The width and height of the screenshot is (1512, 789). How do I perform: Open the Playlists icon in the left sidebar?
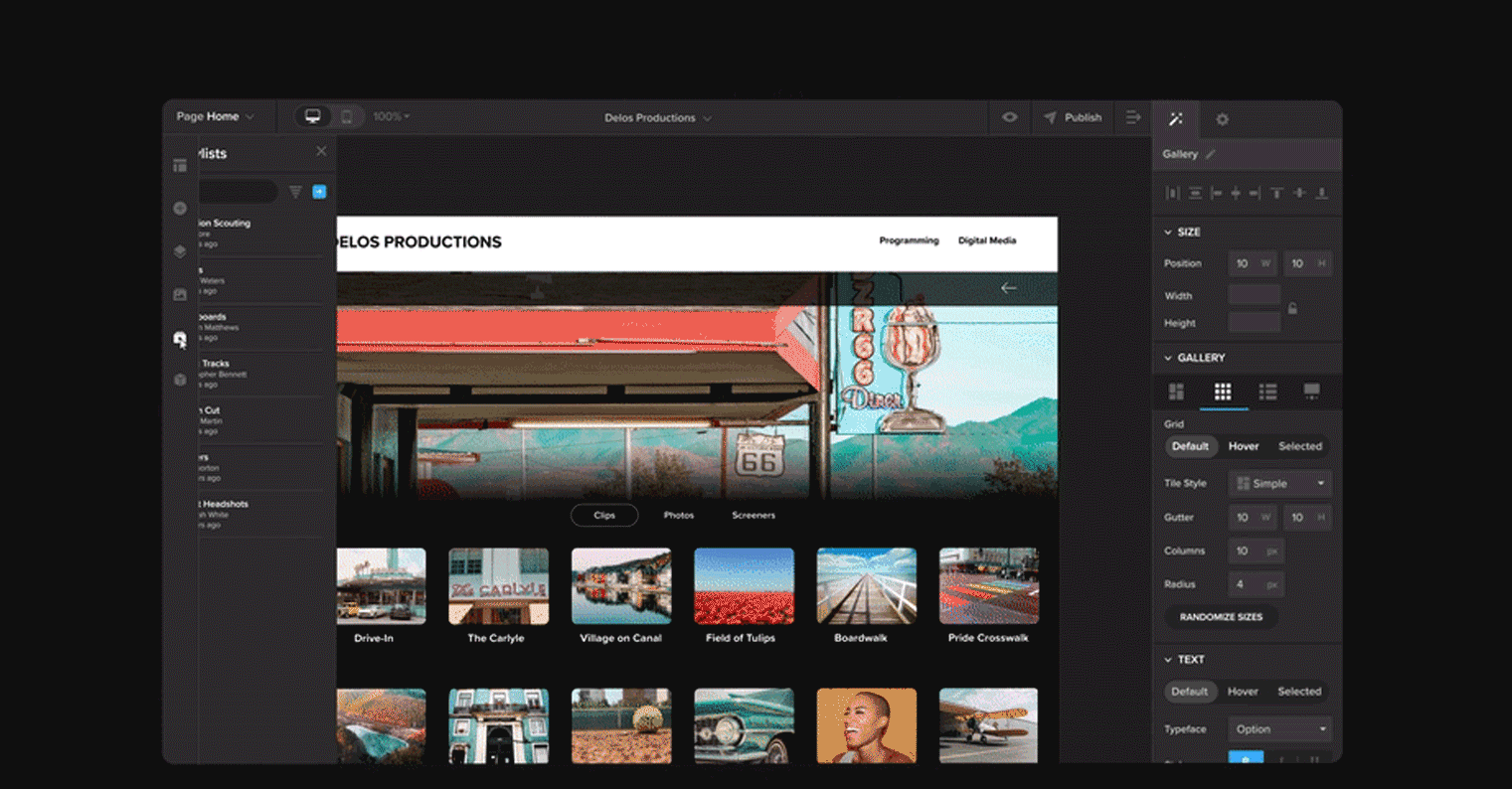(180, 339)
